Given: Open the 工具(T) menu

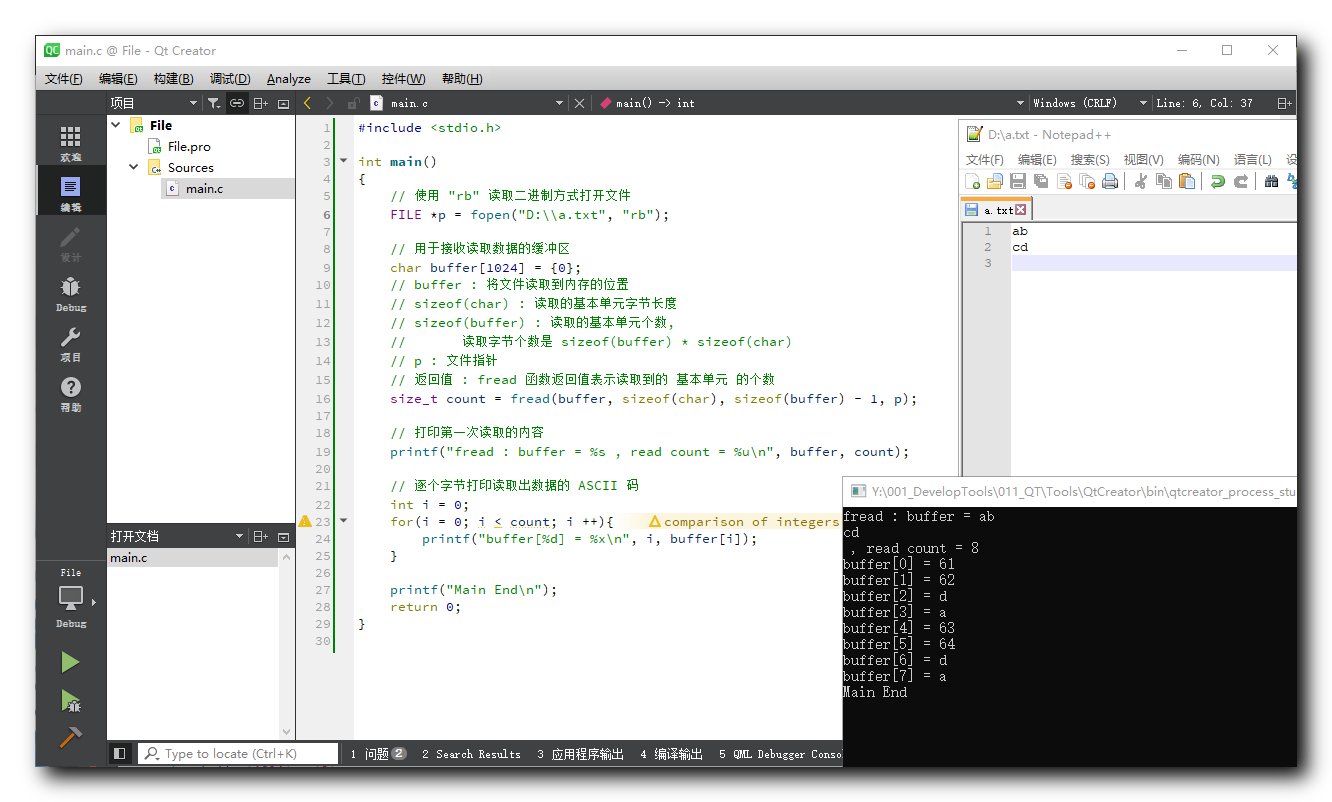Looking at the screenshot, I should (x=346, y=79).
